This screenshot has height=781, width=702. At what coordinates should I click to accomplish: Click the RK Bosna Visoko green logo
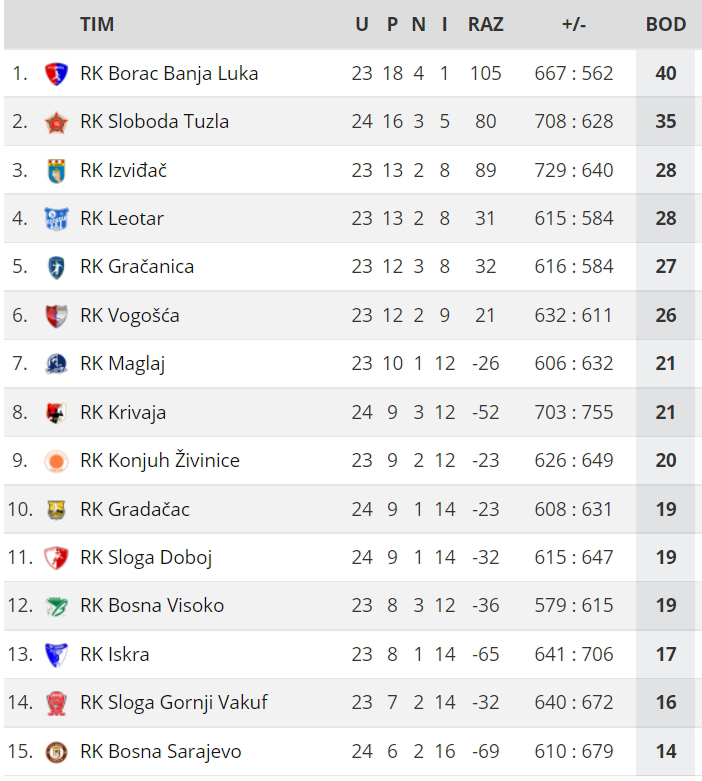[56, 606]
